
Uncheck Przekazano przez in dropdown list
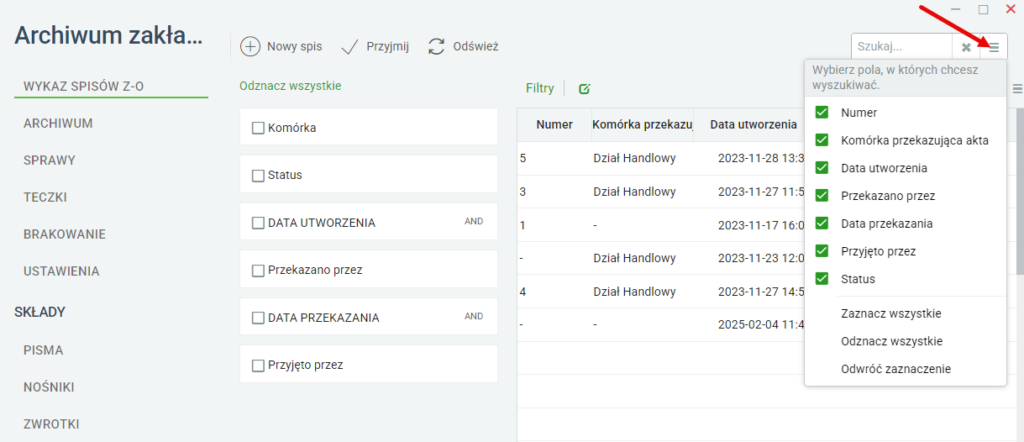(822, 195)
